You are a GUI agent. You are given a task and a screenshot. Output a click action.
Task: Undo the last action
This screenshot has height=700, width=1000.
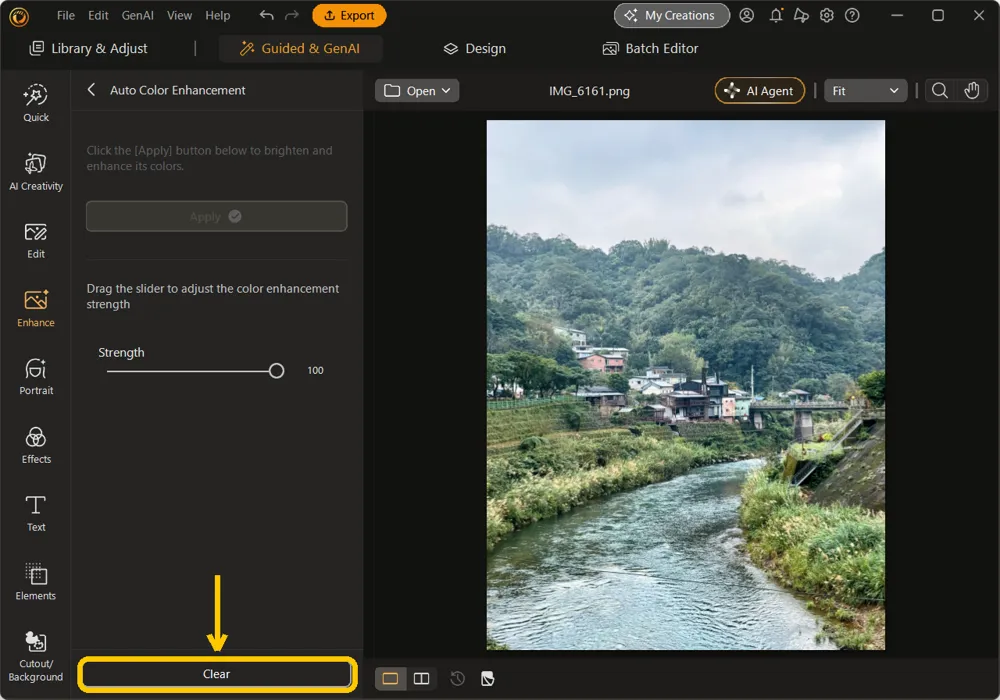(267, 15)
